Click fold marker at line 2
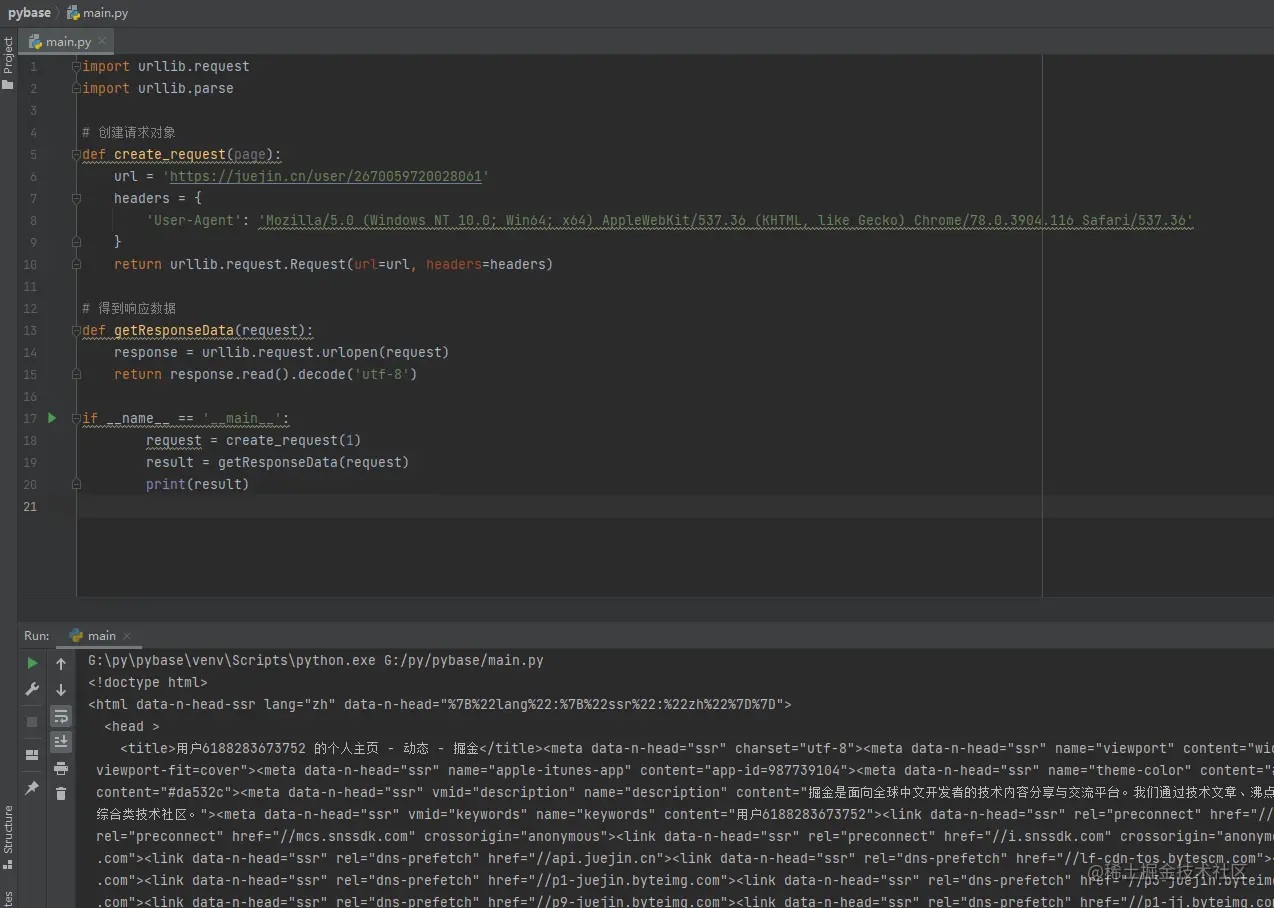Screen dimensions: 1274x908 click(x=76, y=88)
